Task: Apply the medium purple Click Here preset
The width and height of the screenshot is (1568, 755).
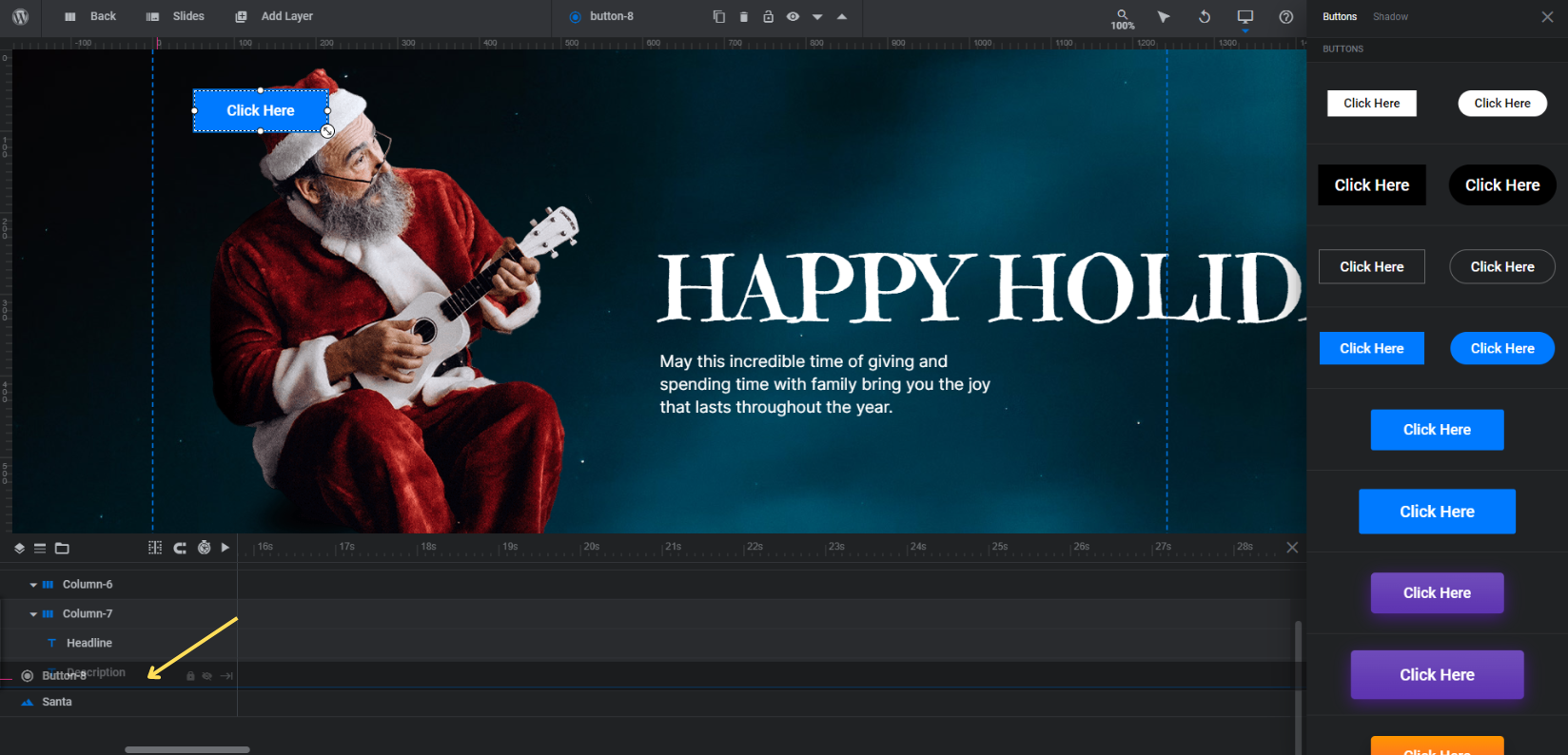Action: pyautogui.click(x=1437, y=593)
